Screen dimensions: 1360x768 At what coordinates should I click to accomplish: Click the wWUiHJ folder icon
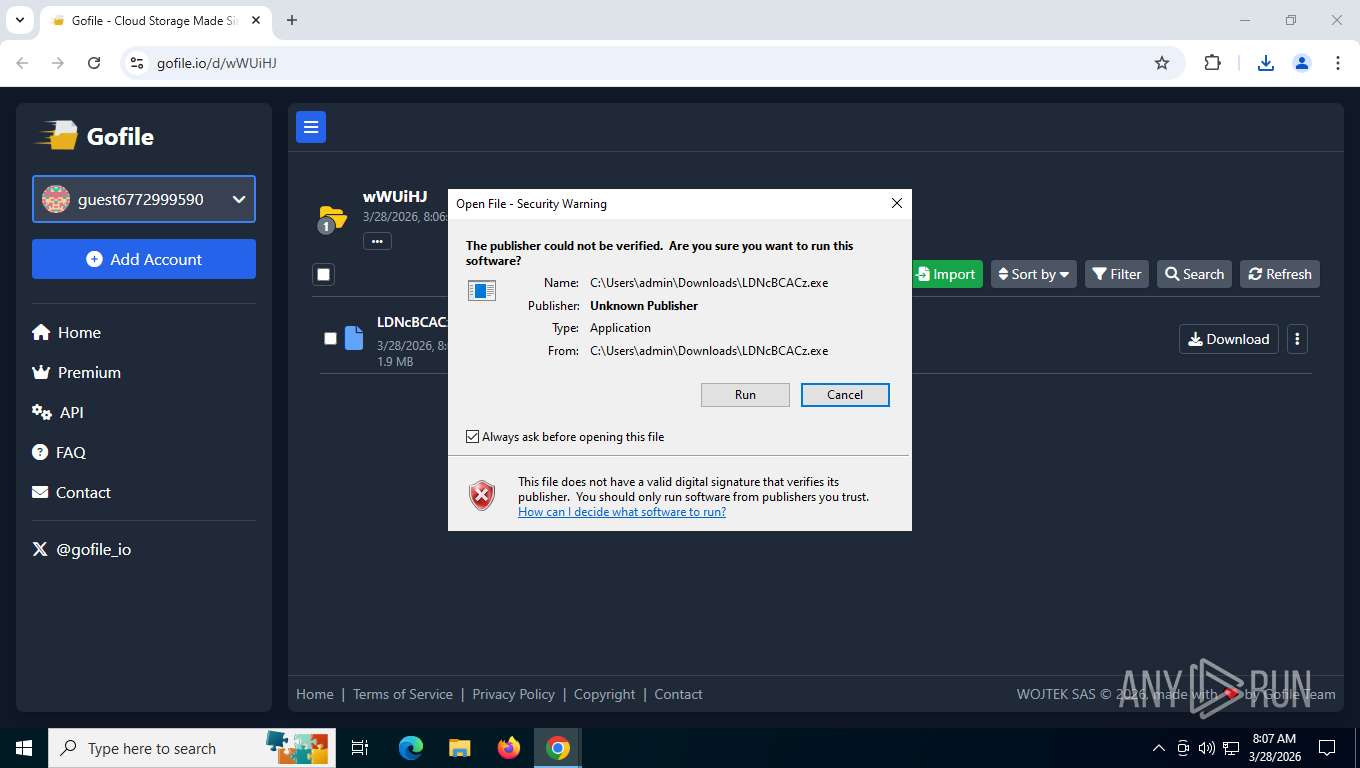point(332,218)
